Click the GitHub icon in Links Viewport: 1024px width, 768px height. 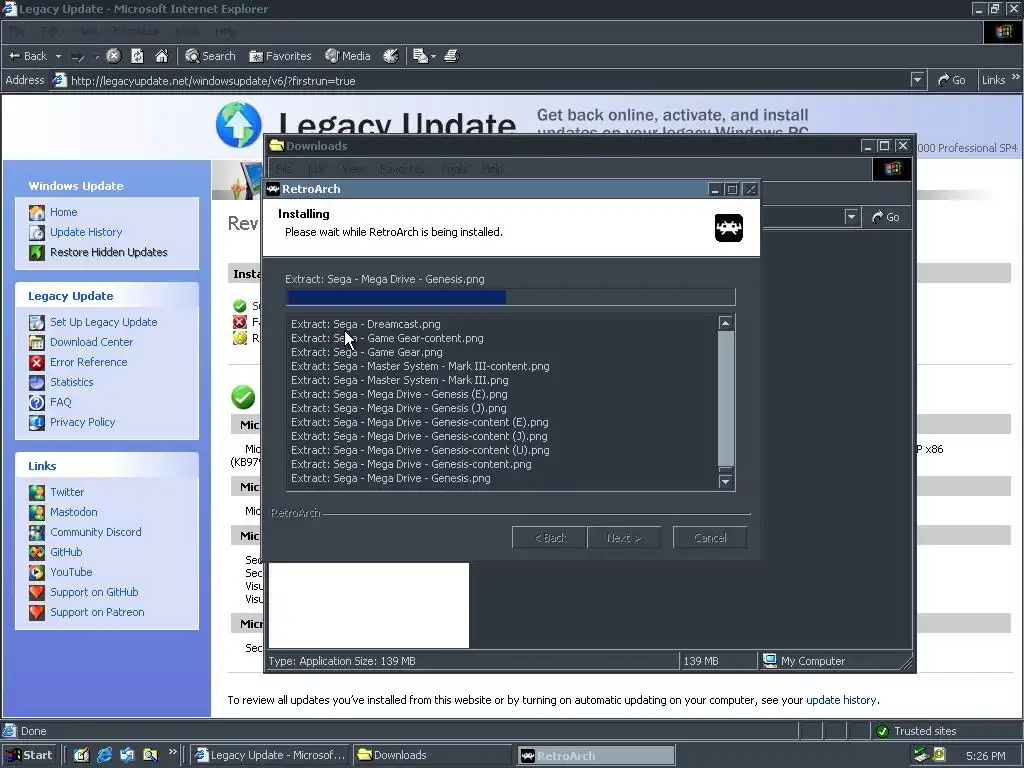(37, 552)
